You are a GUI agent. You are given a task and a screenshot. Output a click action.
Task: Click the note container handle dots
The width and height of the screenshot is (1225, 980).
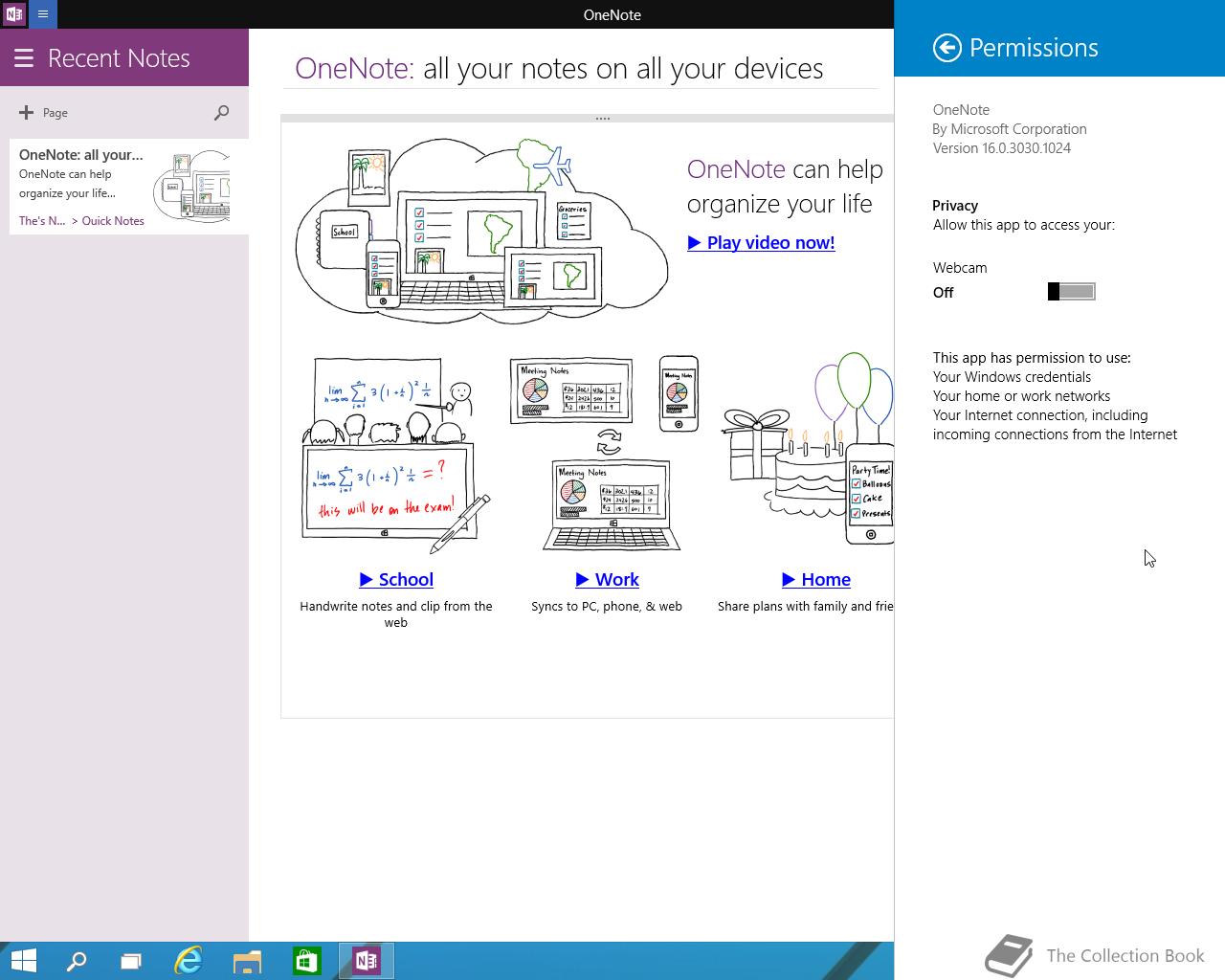coord(603,119)
